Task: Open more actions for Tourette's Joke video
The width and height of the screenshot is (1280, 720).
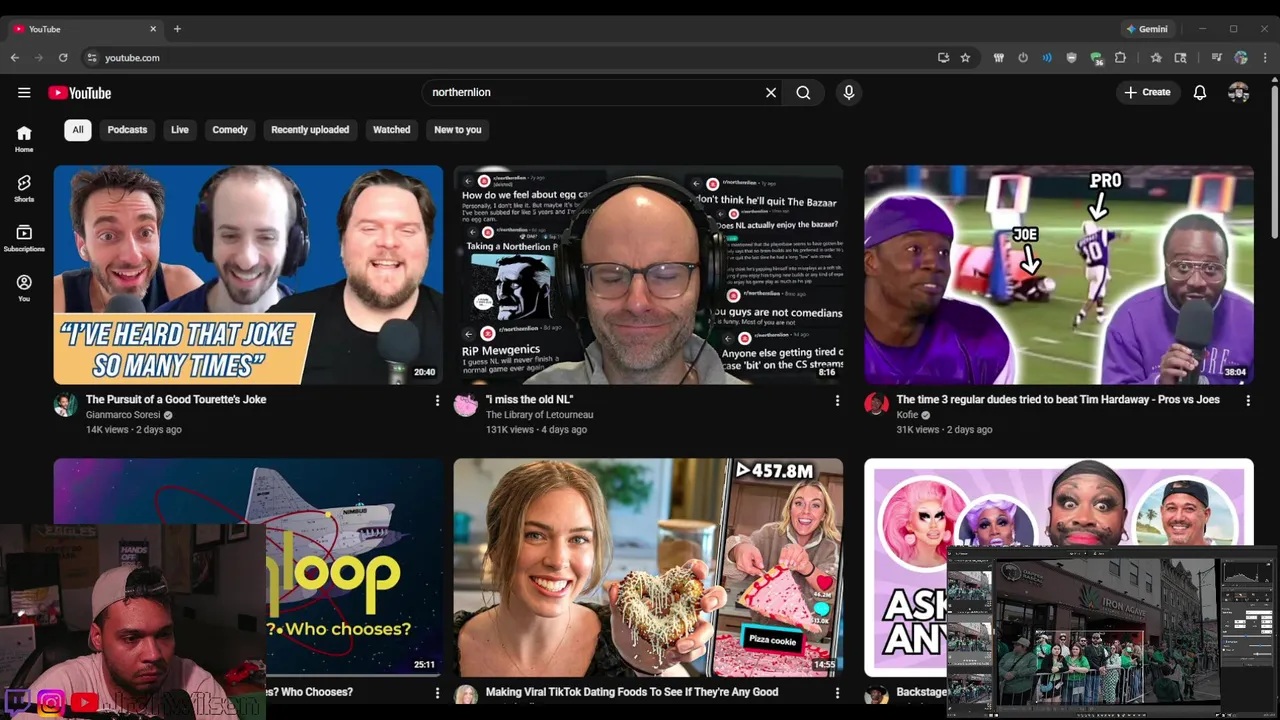Action: click(x=437, y=400)
